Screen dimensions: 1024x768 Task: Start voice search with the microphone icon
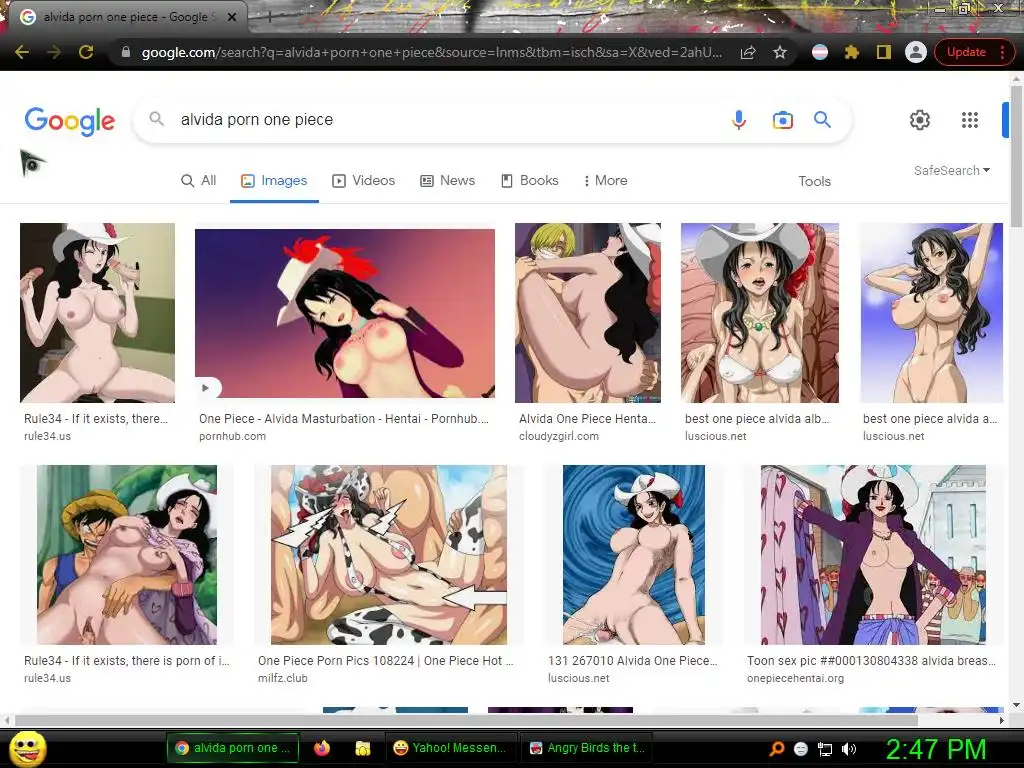(739, 120)
